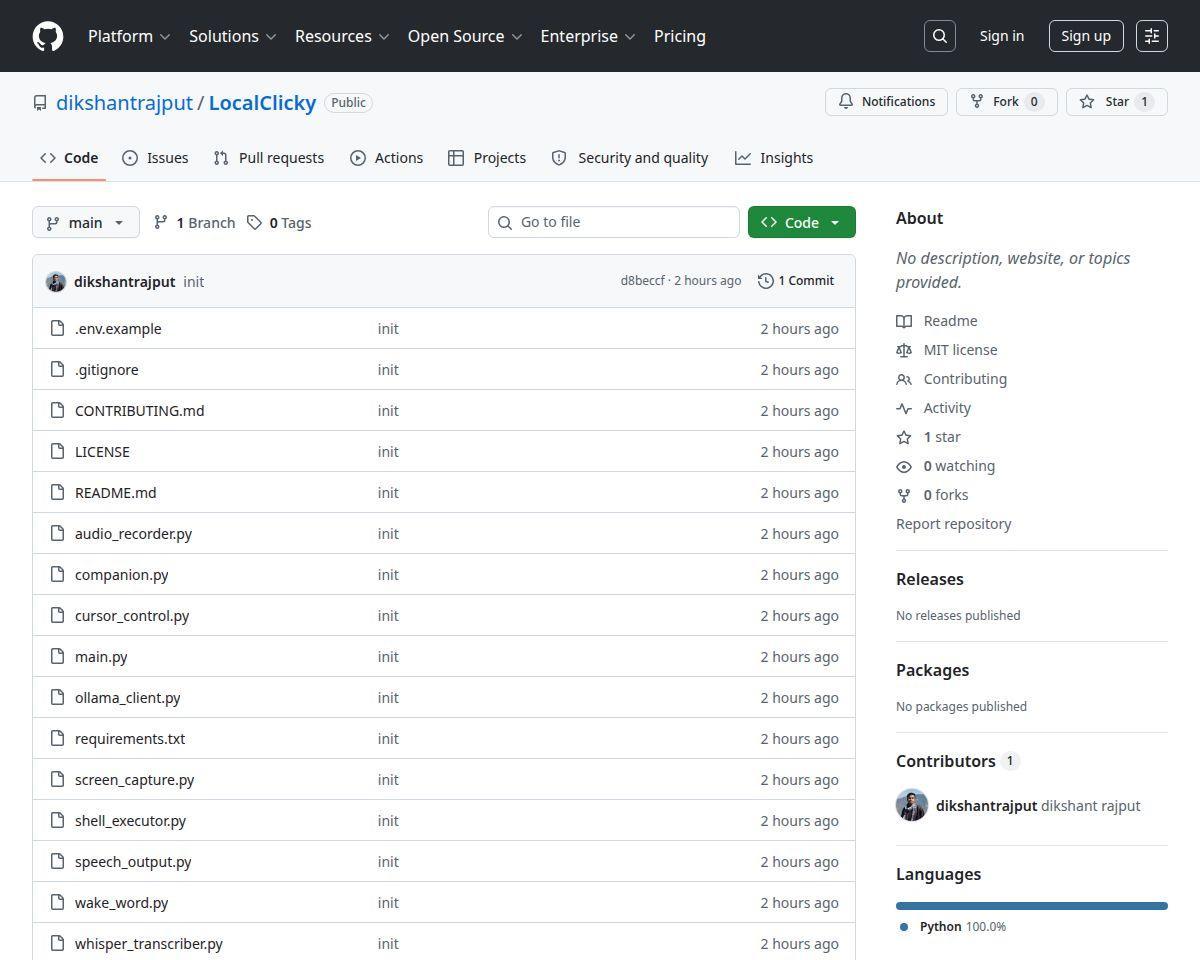Viewport: 1200px width, 960px height.
Task: Switch to the Projects tab
Action: [487, 158]
